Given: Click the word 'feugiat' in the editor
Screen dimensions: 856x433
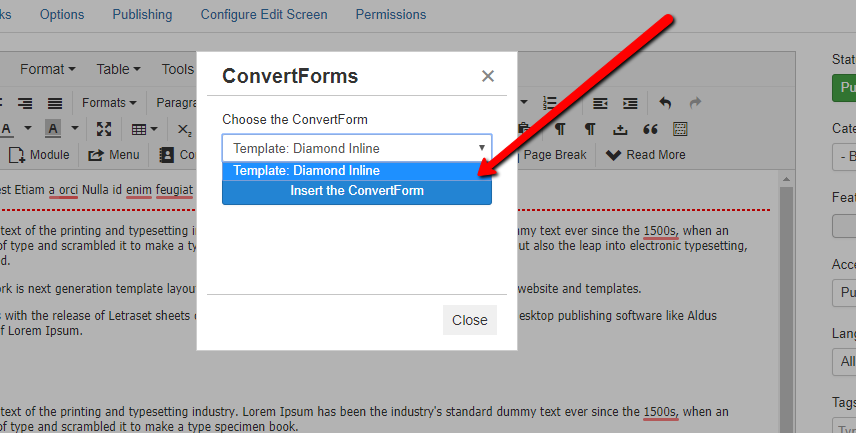Looking at the screenshot, I should point(174,190).
